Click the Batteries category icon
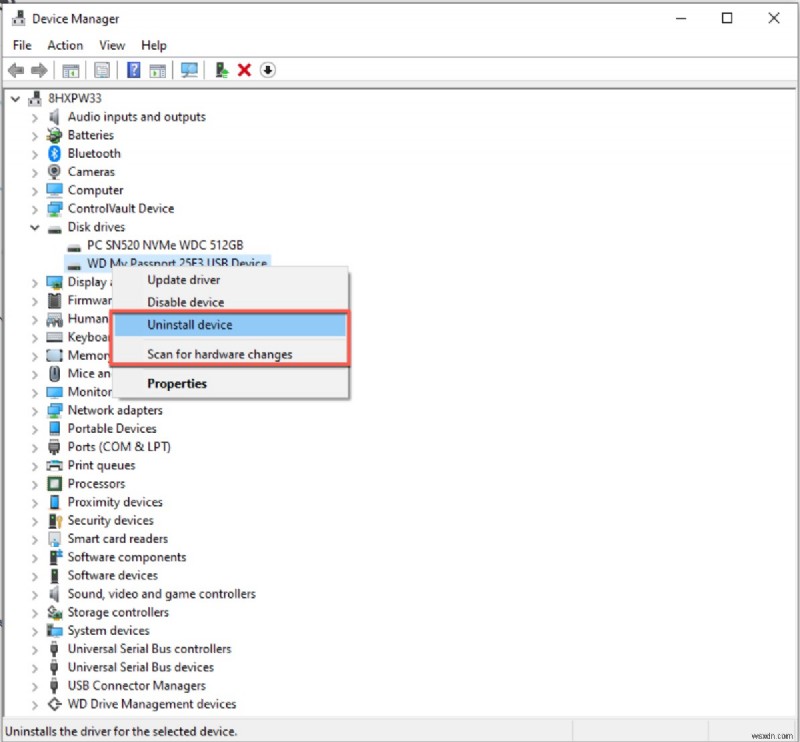Viewport: 800px width, 742px height. (54, 135)
